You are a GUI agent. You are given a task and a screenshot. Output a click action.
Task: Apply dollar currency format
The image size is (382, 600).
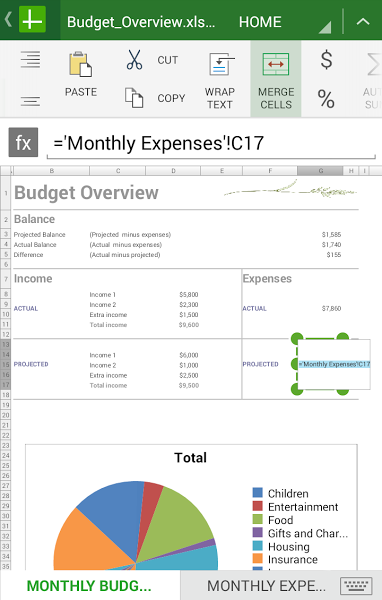(x=326, y=60)
